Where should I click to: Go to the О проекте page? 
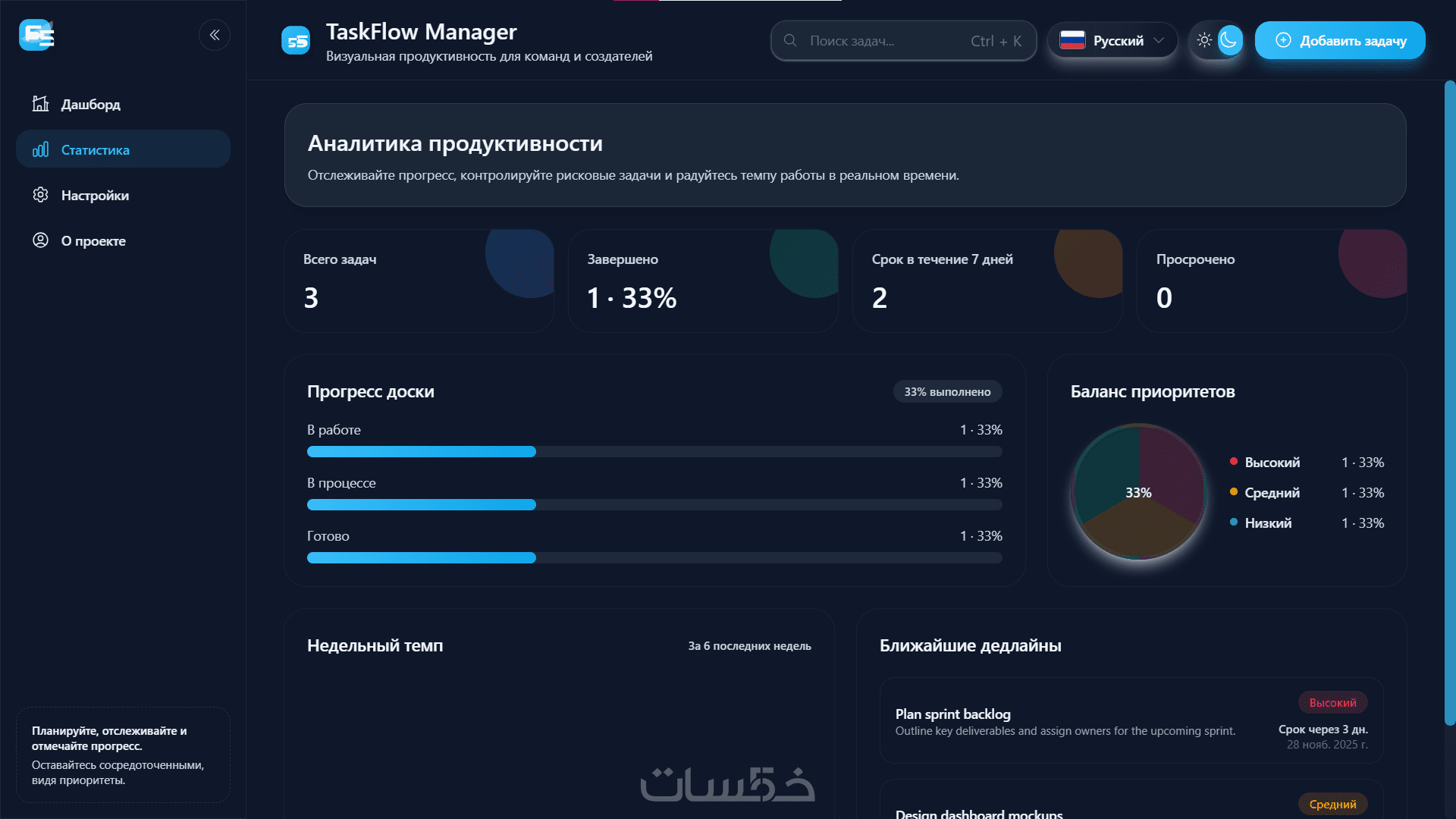pyautogui.click(x=93, y=241)
